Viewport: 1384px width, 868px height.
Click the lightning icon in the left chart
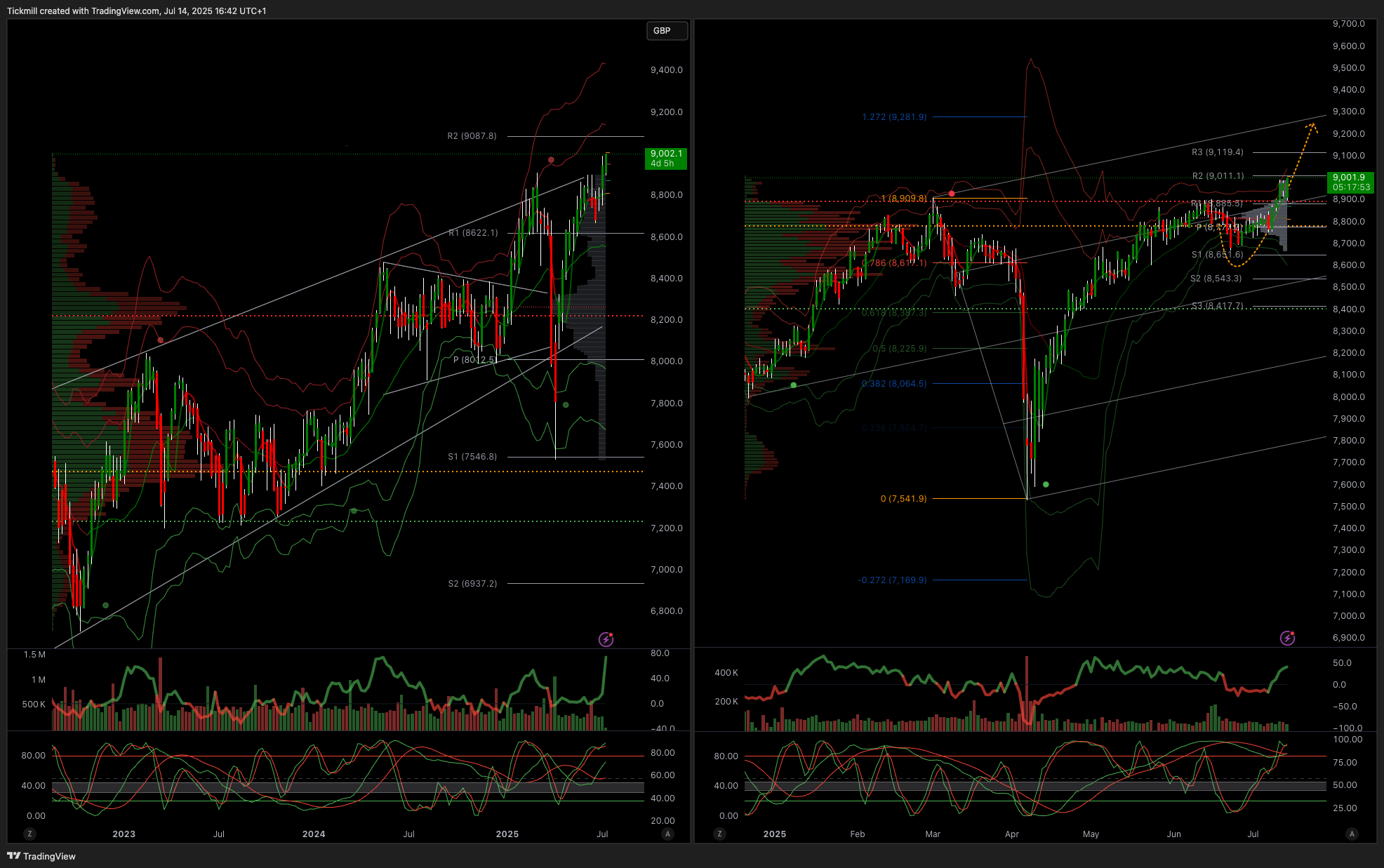click(606, 639)
